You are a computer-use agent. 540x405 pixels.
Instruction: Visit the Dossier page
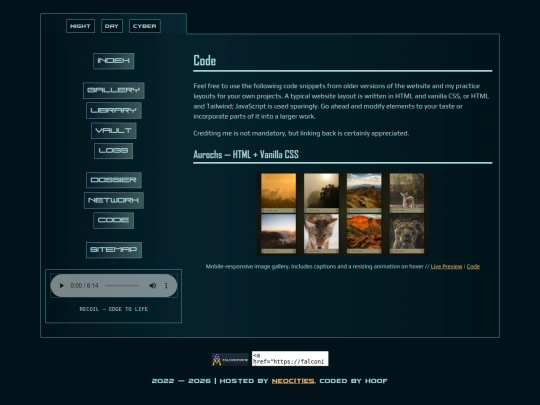(x=114, y=180)
